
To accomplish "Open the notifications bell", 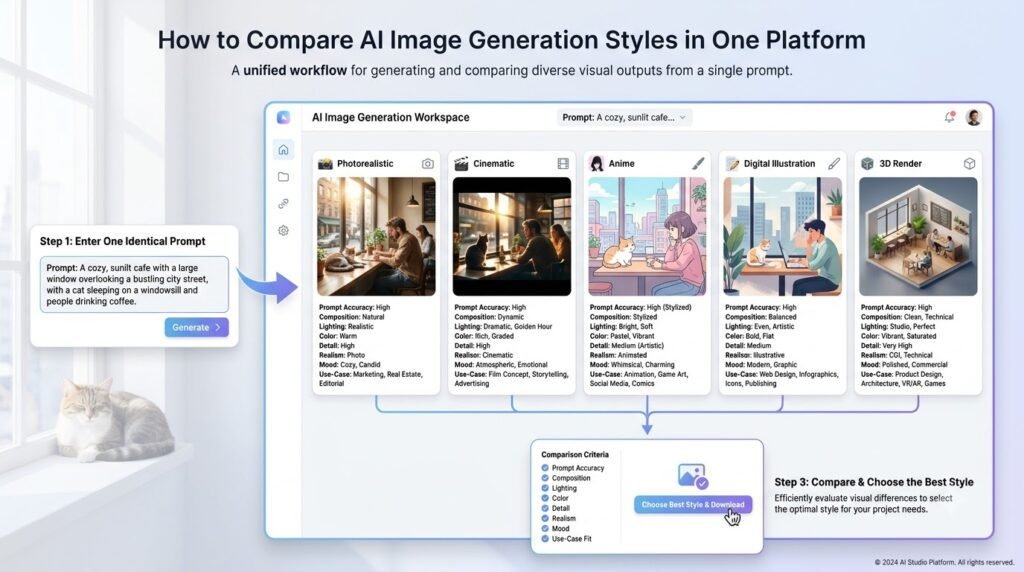I will pyautogui.click(x=950, y=117).
